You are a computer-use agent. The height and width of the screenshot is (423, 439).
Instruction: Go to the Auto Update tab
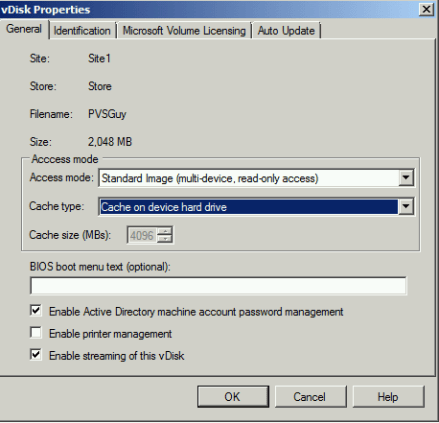(x=286, y=31)
